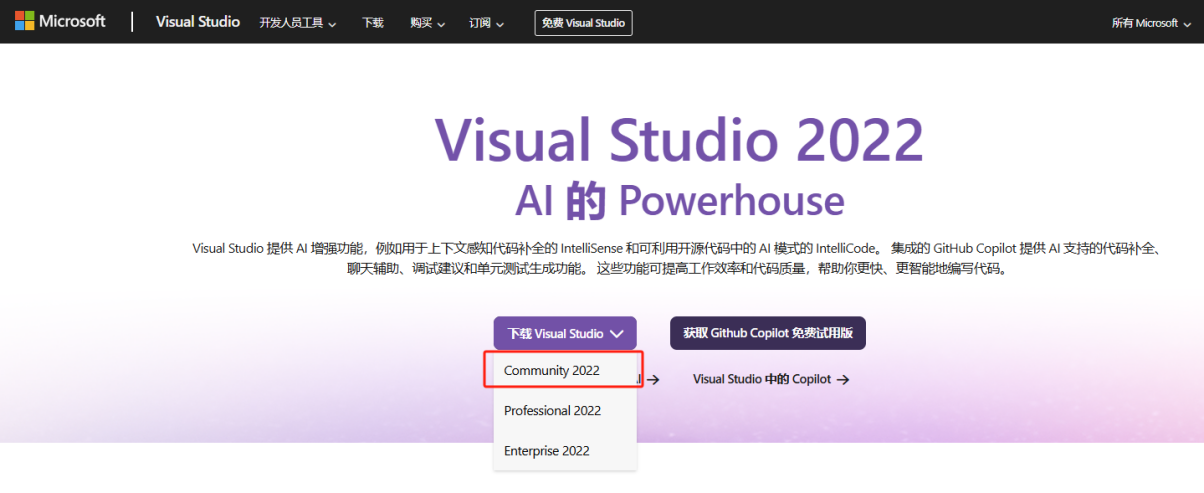Open the 下载 menu item
Viewport: 1204px width, 493px height.
tap(373, 23)
